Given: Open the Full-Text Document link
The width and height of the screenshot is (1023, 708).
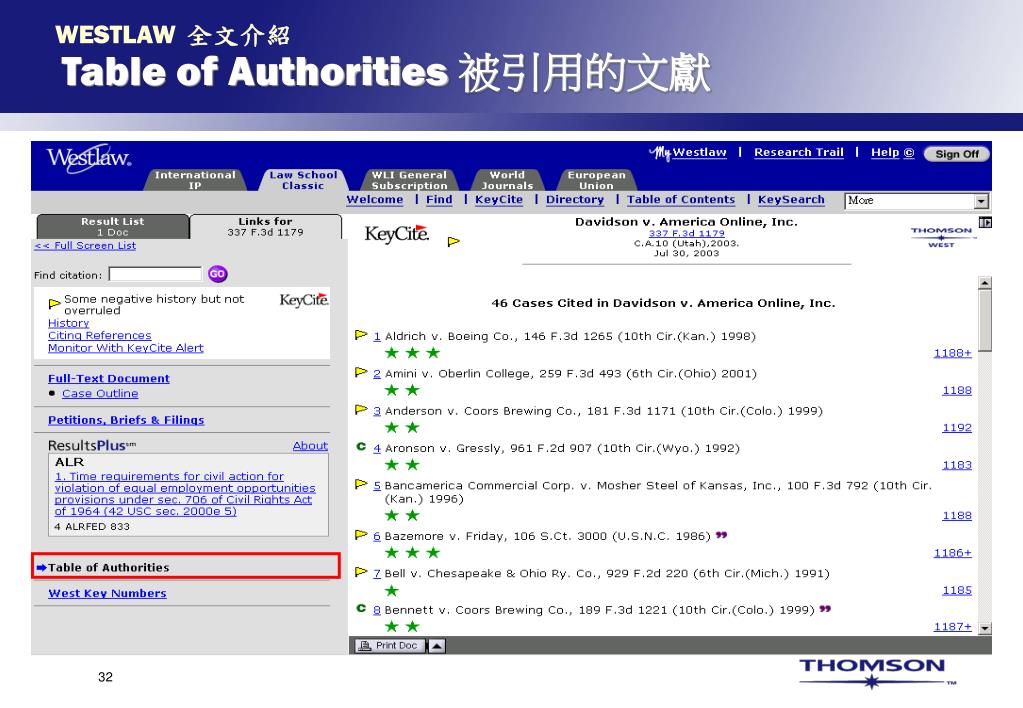Looking at the screenshot, I should coord(109,378).
